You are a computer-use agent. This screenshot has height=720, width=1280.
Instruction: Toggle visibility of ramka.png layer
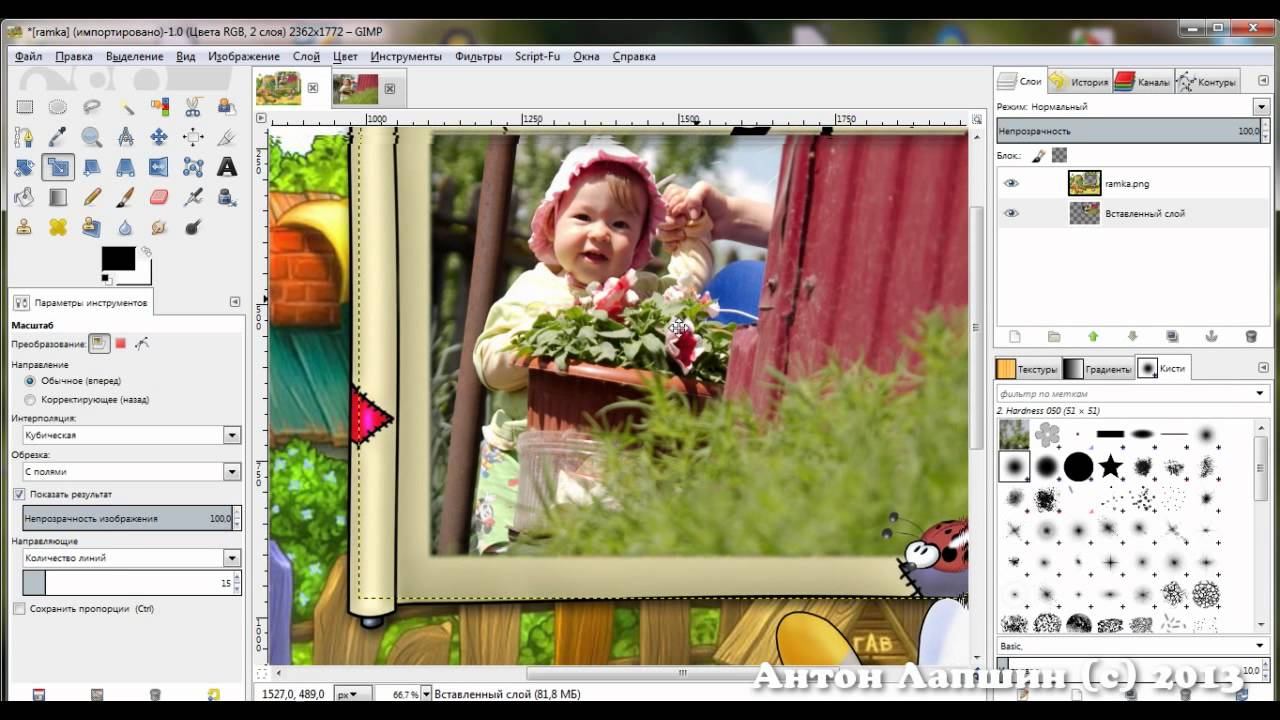1011,184
